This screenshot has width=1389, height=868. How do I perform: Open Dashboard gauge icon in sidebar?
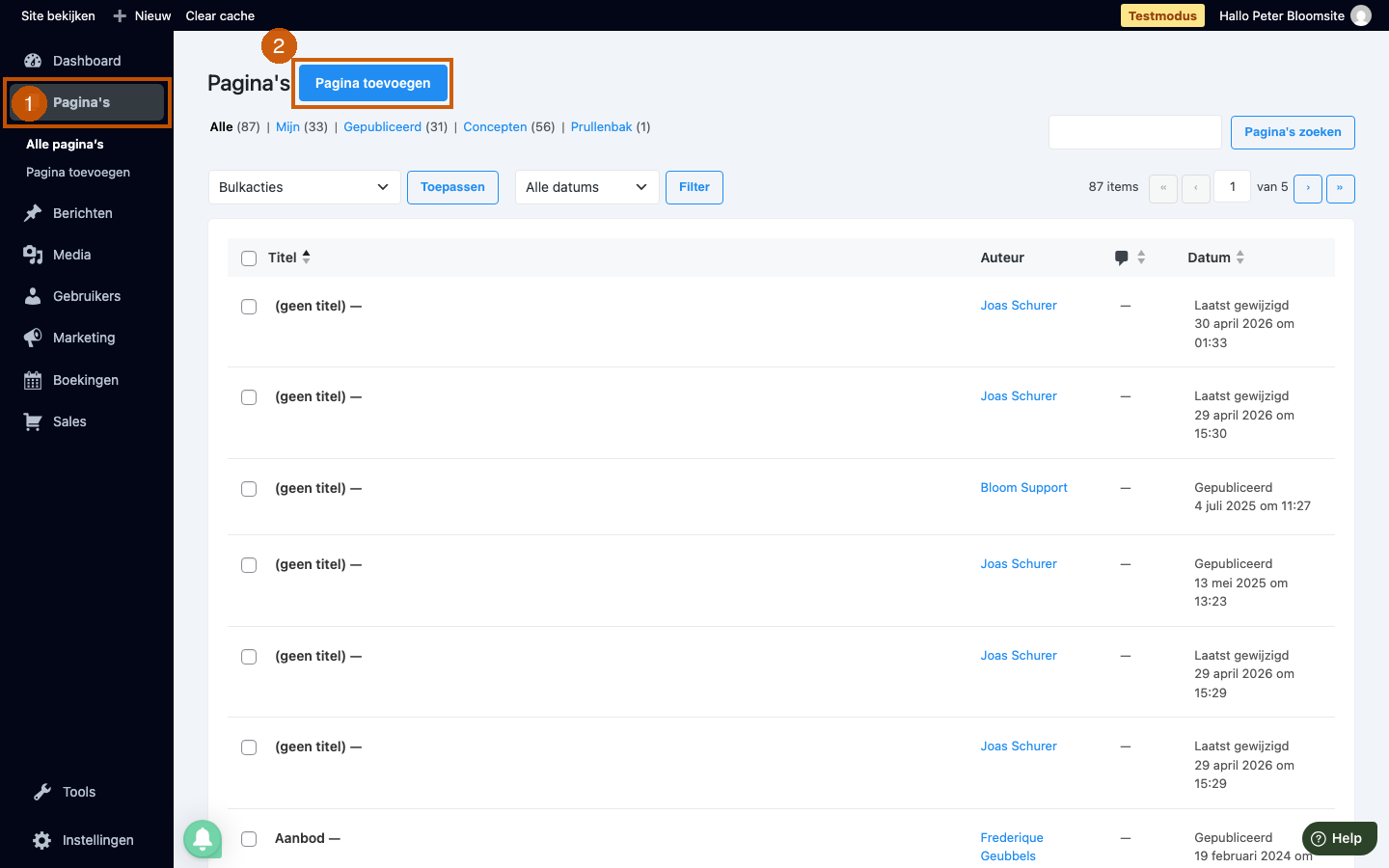33,61
